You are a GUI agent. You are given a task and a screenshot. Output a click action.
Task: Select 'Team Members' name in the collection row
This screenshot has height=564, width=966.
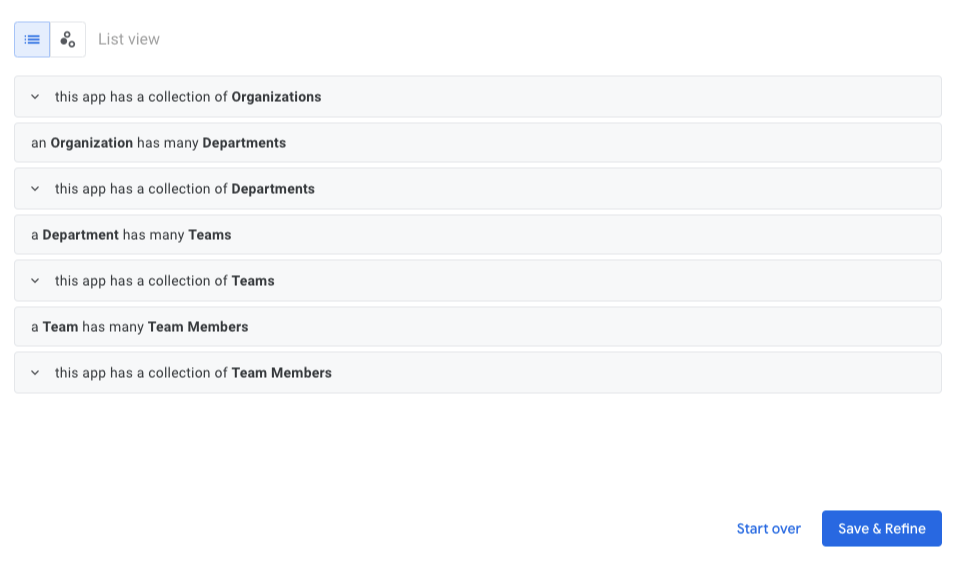pos(281,373)
